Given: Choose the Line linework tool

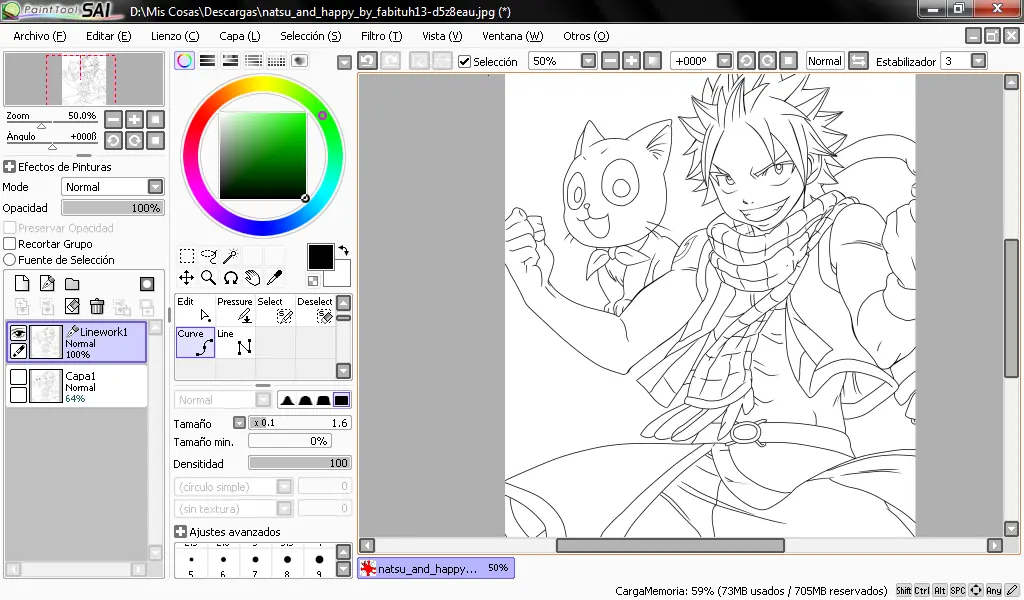Looking at the screenshot, I should (x=235, y=342).
